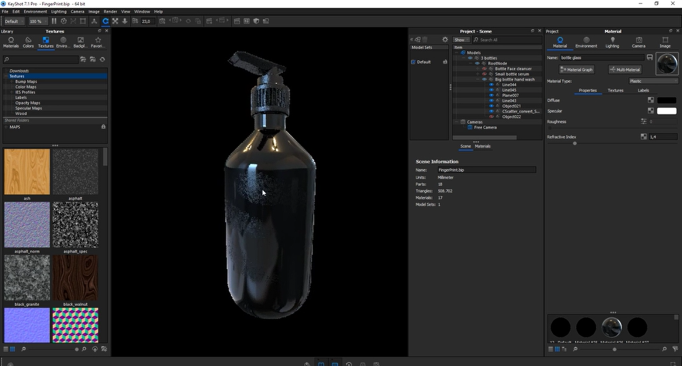
Task: Toggle visibility eye of RootNode
Action: click(x=477, y=63)
